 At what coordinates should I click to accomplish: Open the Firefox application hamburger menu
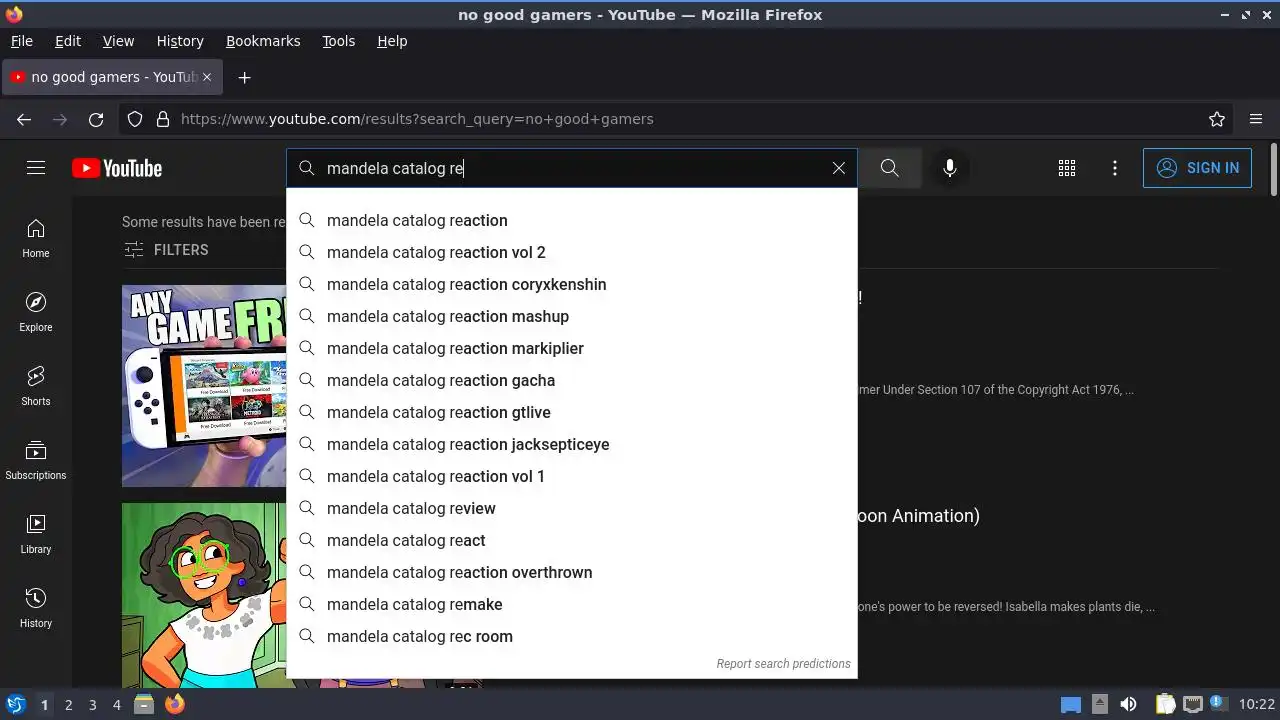tap(1256, 119)
